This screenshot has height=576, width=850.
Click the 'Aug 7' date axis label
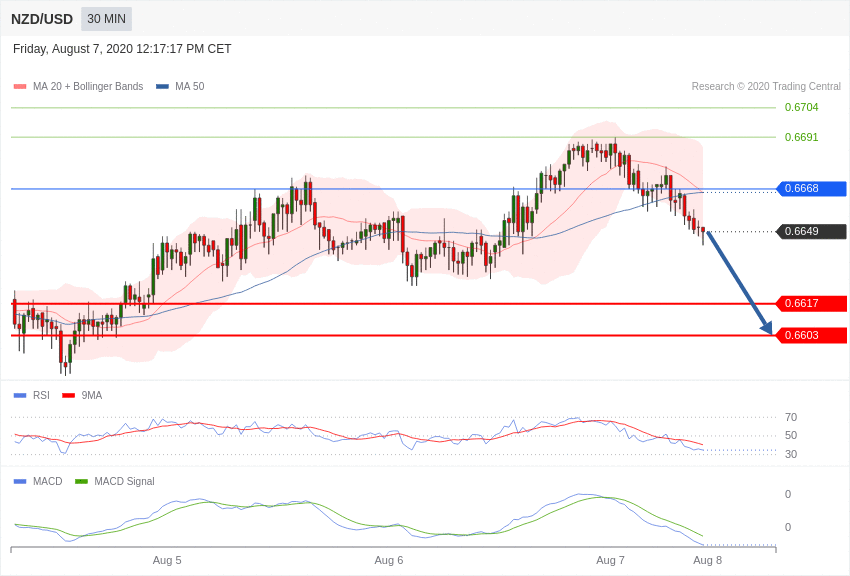point(610,560)
